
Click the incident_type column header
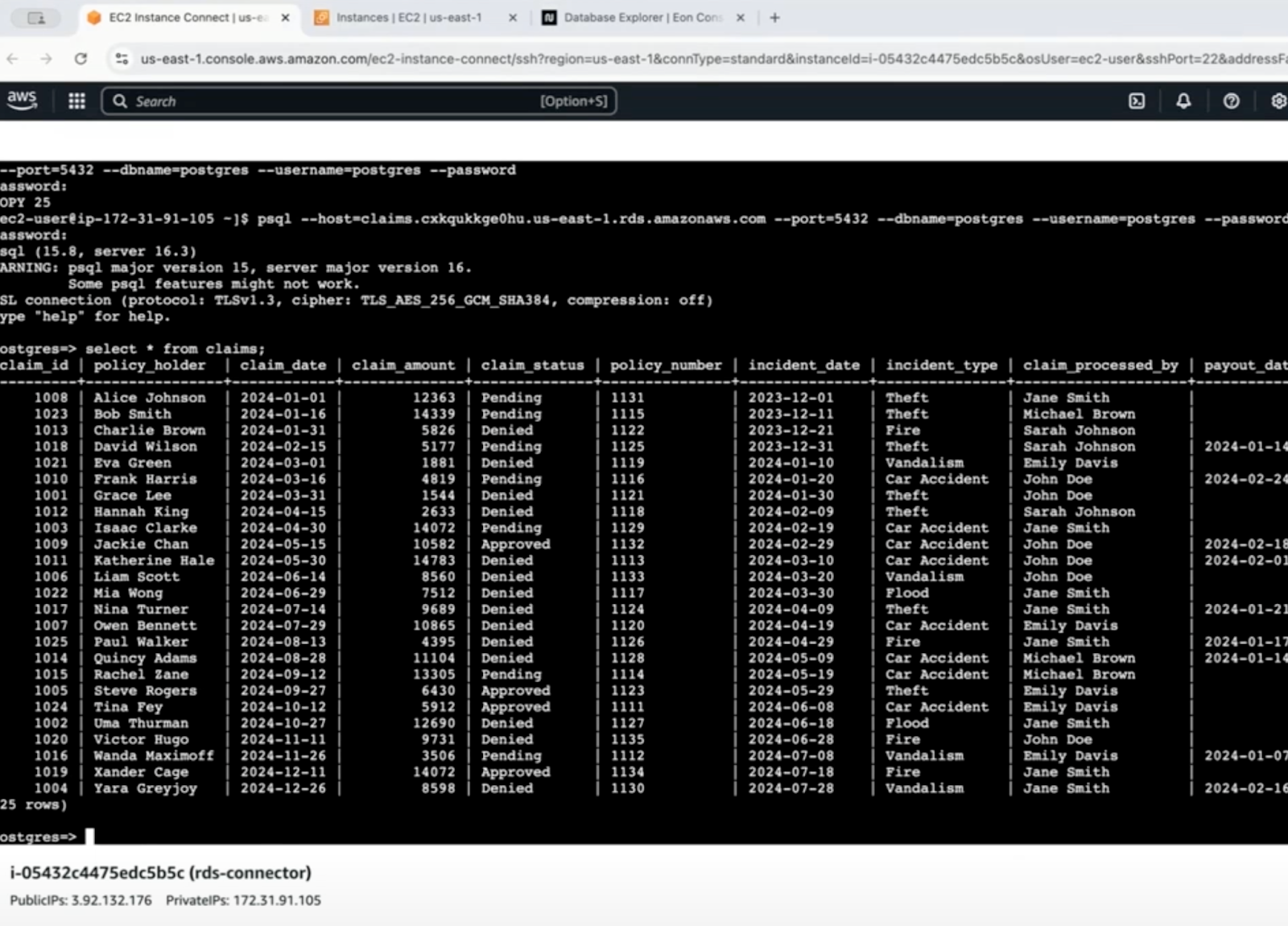click(x=942, y=366)
